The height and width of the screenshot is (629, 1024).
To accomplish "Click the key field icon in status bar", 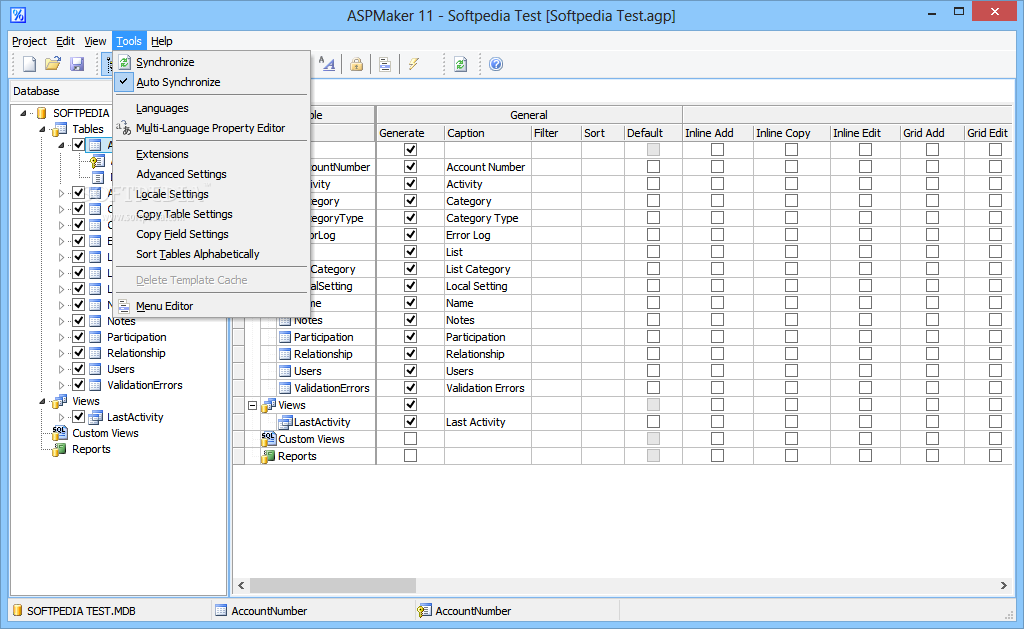I will point(424,611).
